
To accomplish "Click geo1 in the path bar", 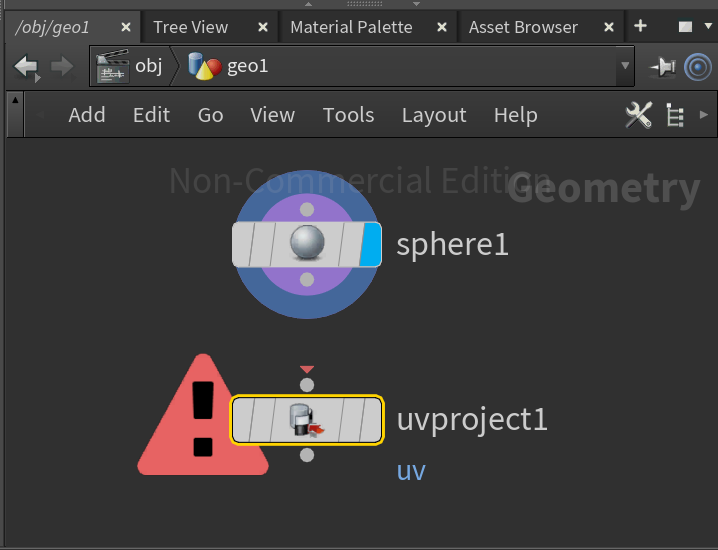I will [248, 66].
